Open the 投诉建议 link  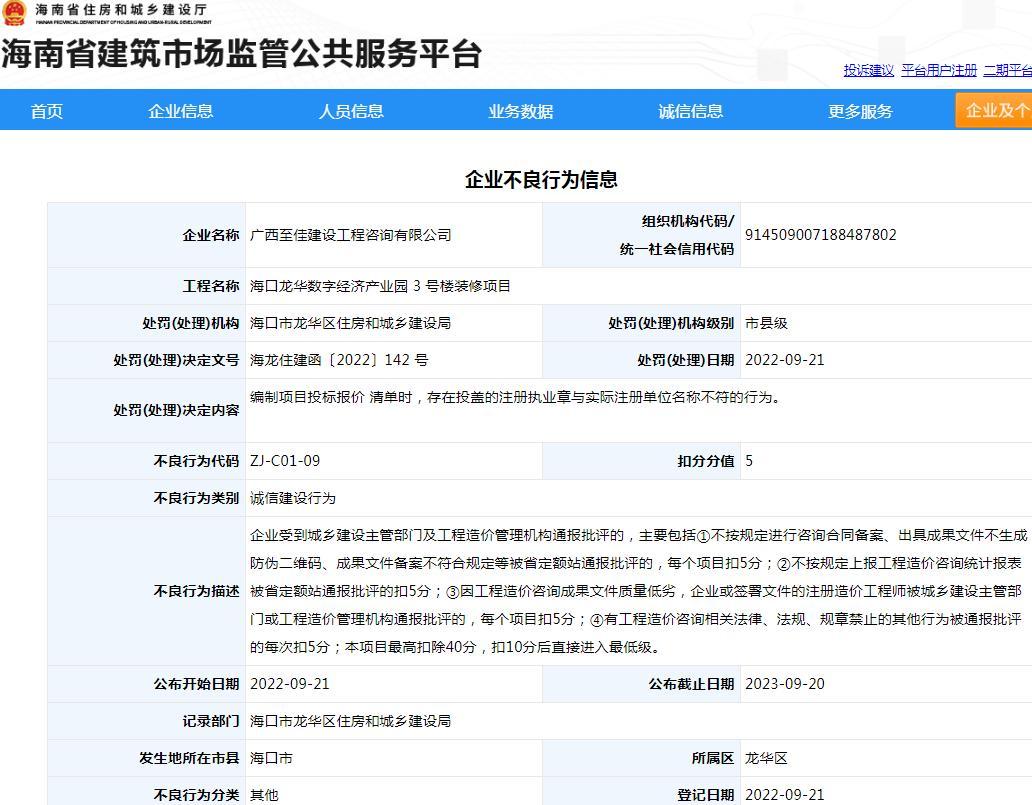(869, 70)
